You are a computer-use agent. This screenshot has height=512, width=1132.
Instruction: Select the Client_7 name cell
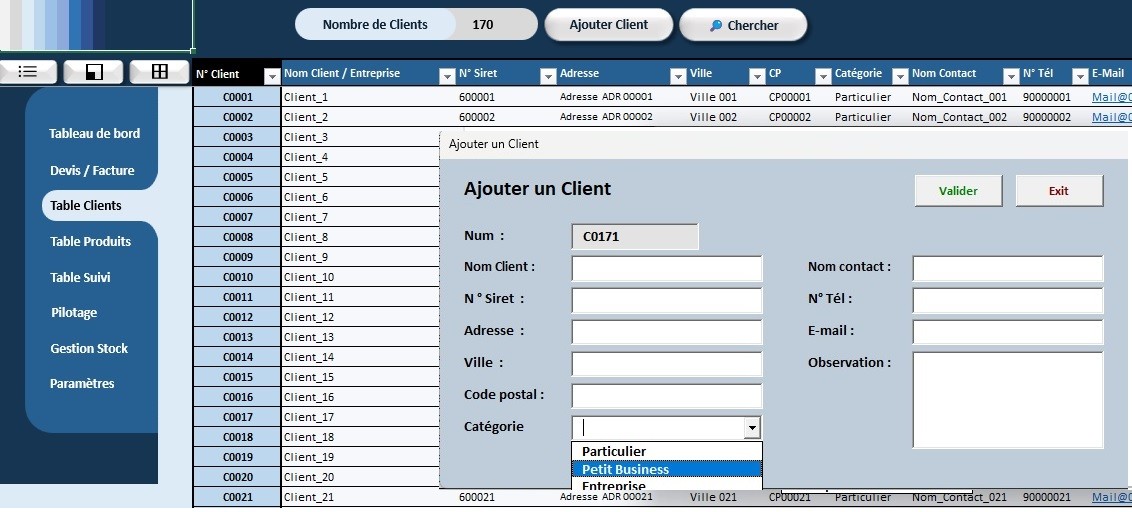tap(361, 217)
